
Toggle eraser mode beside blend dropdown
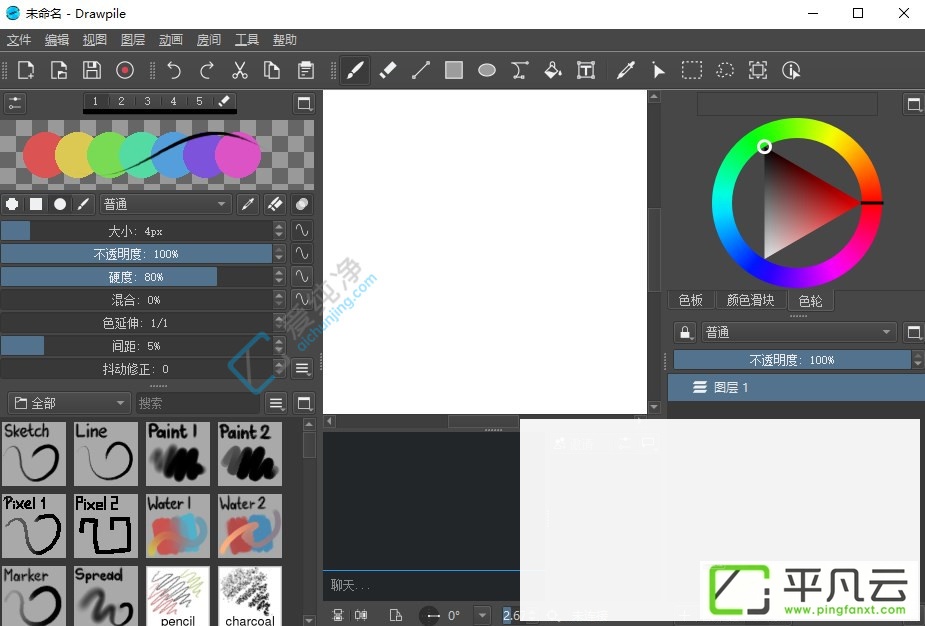click(275, 204)
